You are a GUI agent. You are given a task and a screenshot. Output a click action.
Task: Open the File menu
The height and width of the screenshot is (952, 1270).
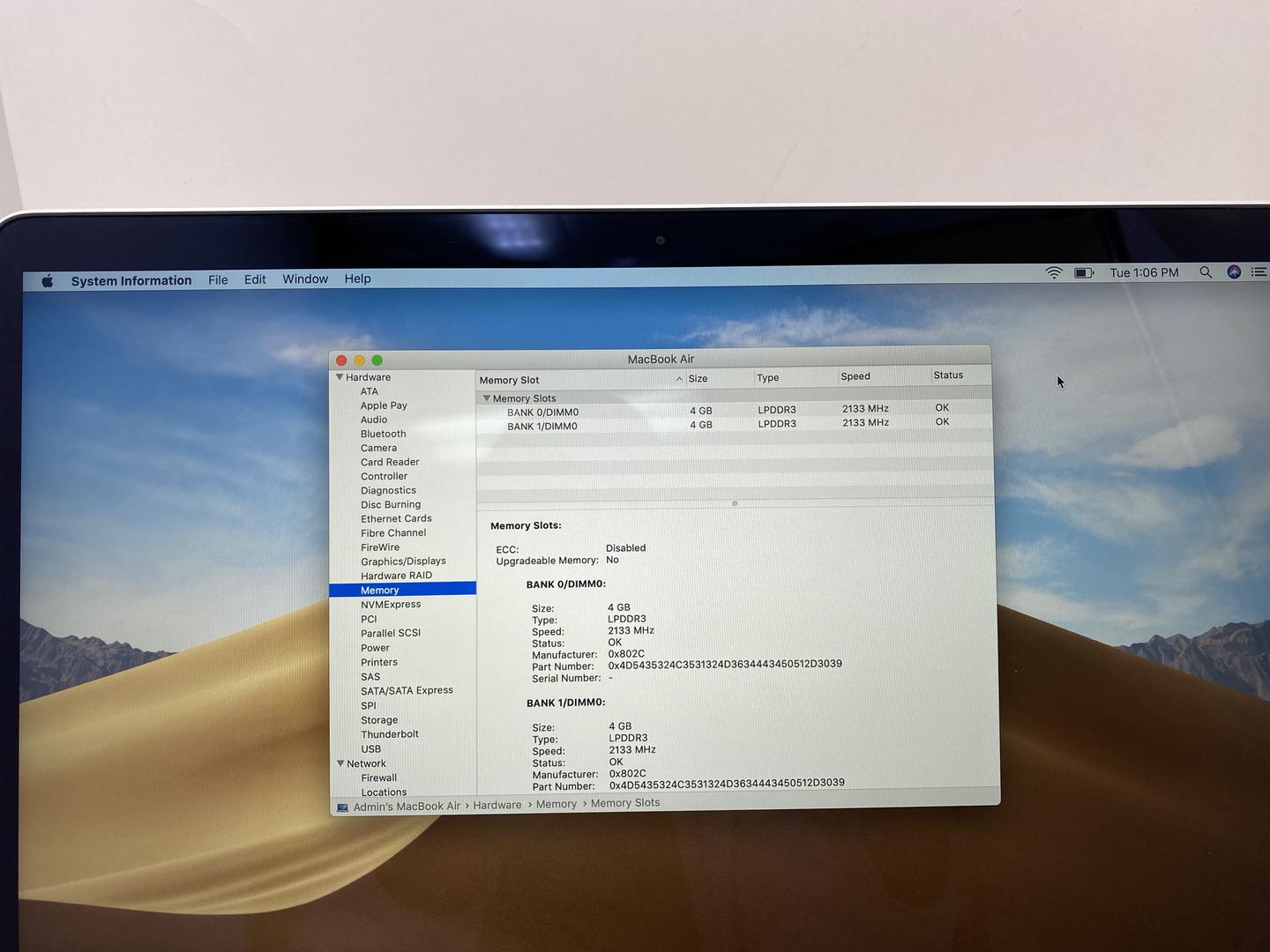[218, 279]
